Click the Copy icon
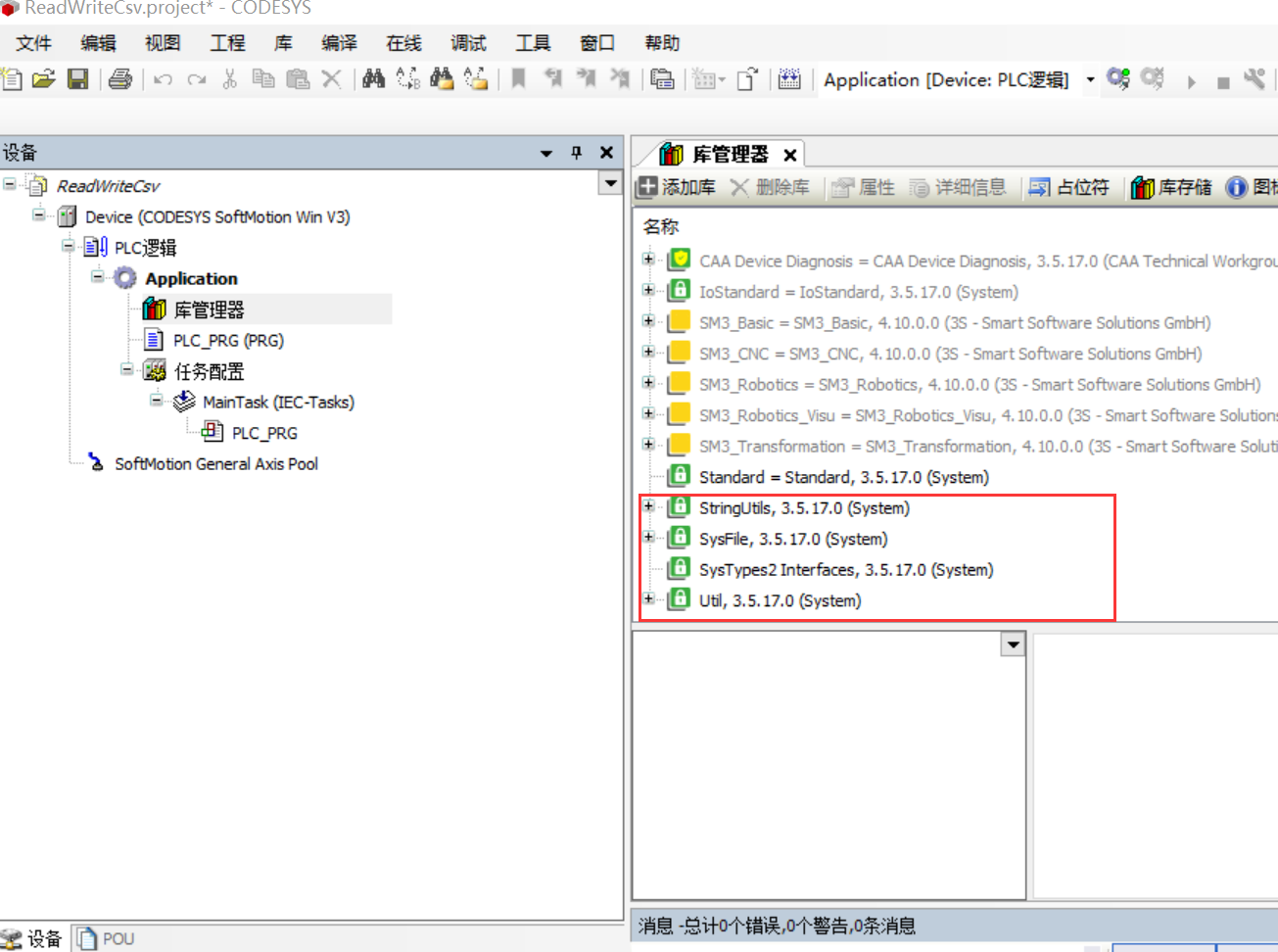The width and height of the screenshot is (1278, 952). tap(262, 79)
